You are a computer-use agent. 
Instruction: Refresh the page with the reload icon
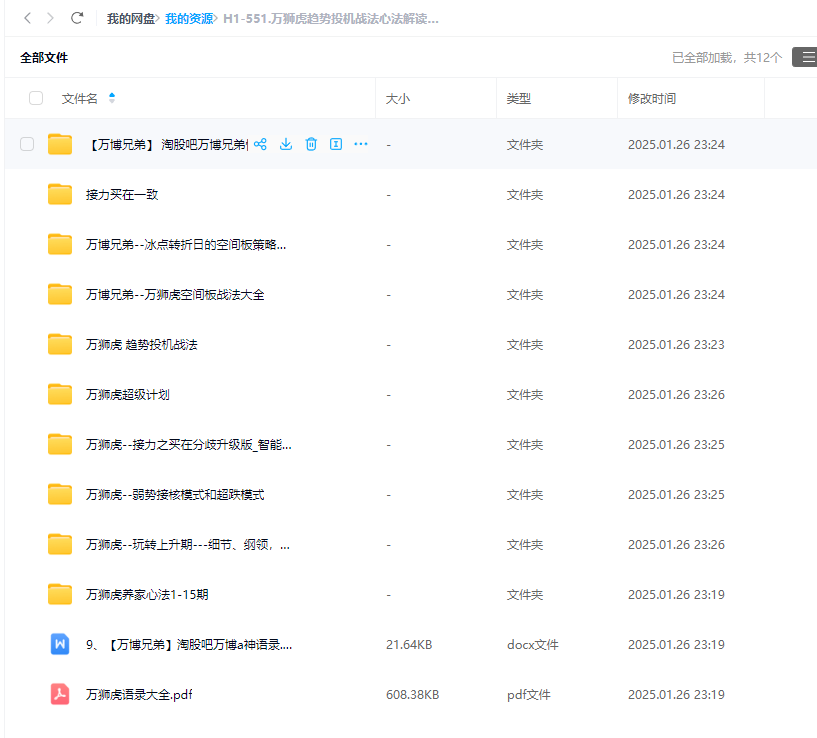(x=77, y=17)
